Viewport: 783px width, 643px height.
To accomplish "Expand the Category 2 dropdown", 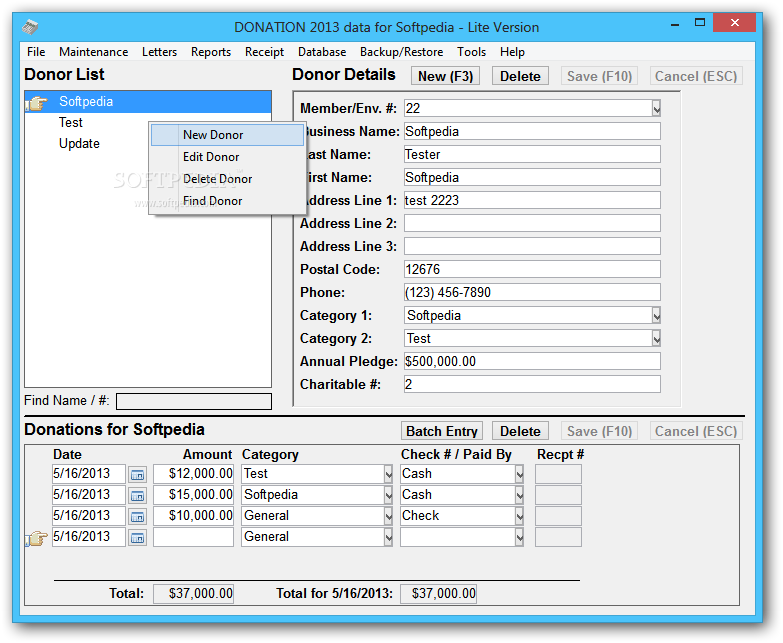I will click(656, 338).
